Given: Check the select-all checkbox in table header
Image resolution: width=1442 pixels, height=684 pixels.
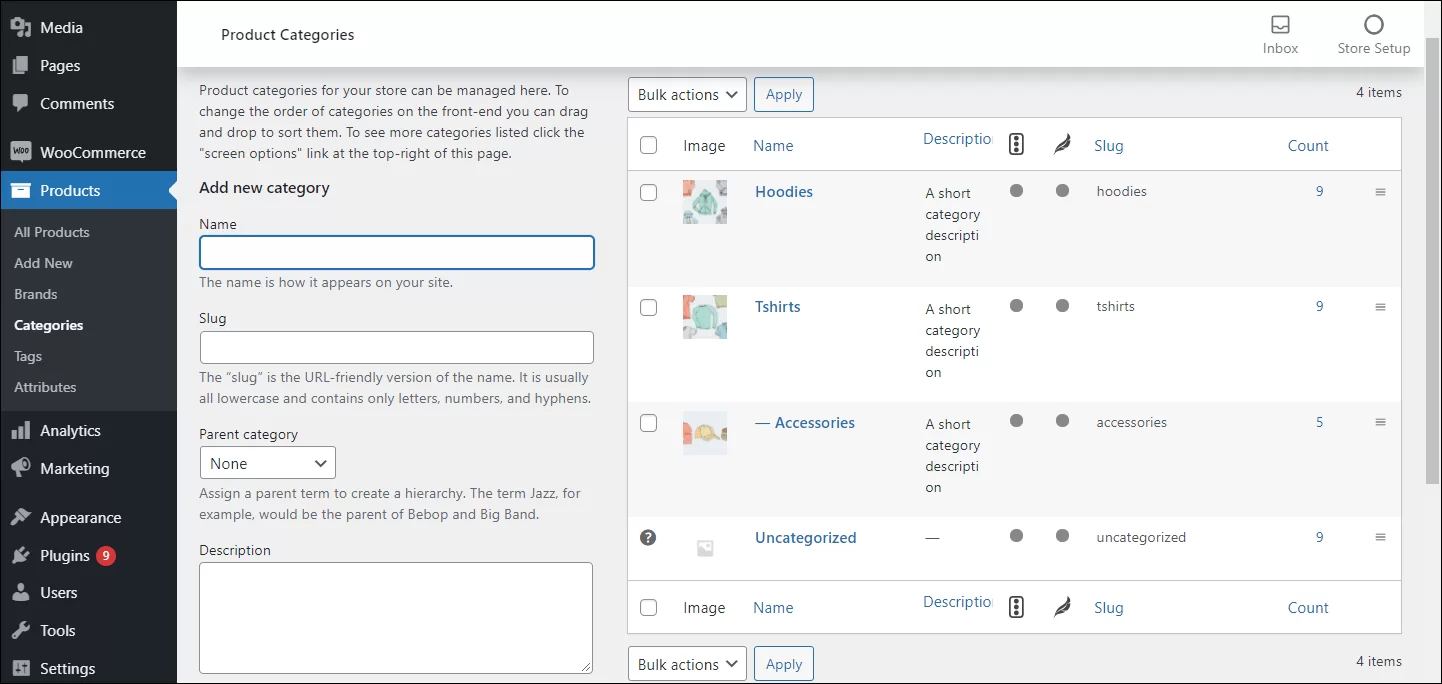Looking at the screenshot, I should click(648, 144).
